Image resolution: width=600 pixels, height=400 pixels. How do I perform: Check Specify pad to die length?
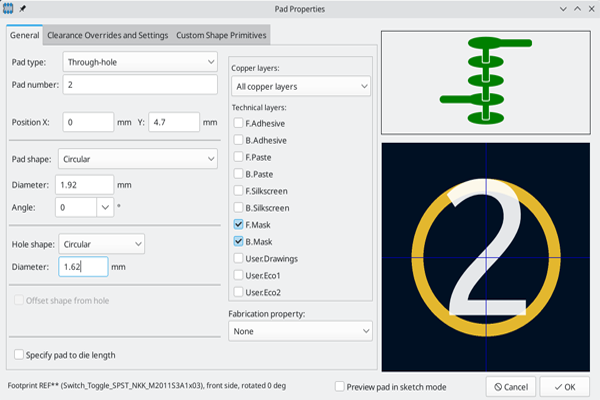(19, 355)
